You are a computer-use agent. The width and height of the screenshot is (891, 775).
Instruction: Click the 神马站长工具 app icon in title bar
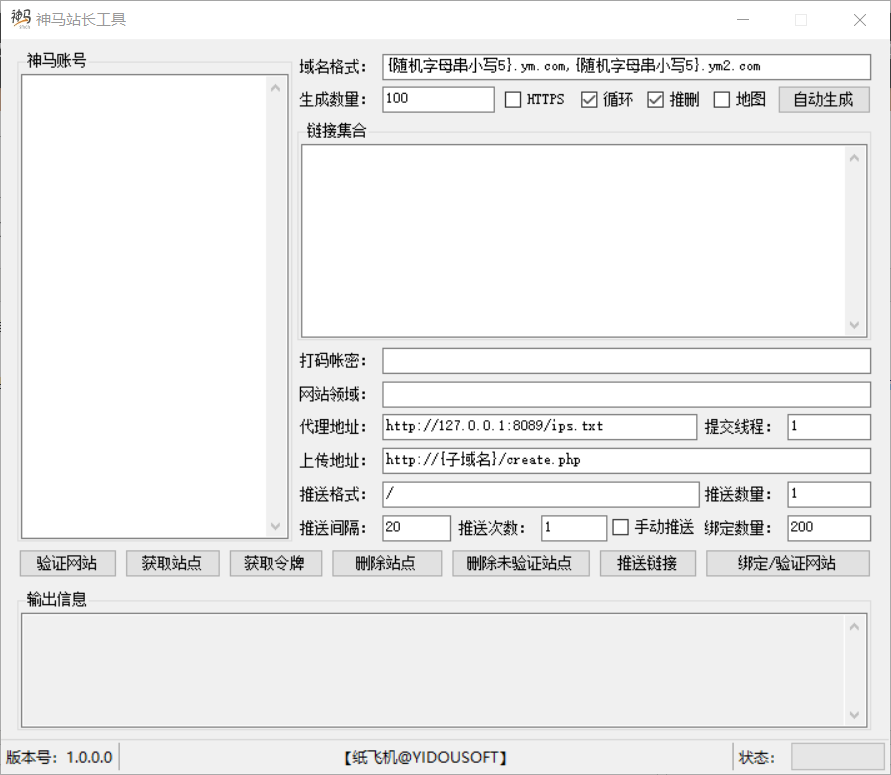pos(21,19)
